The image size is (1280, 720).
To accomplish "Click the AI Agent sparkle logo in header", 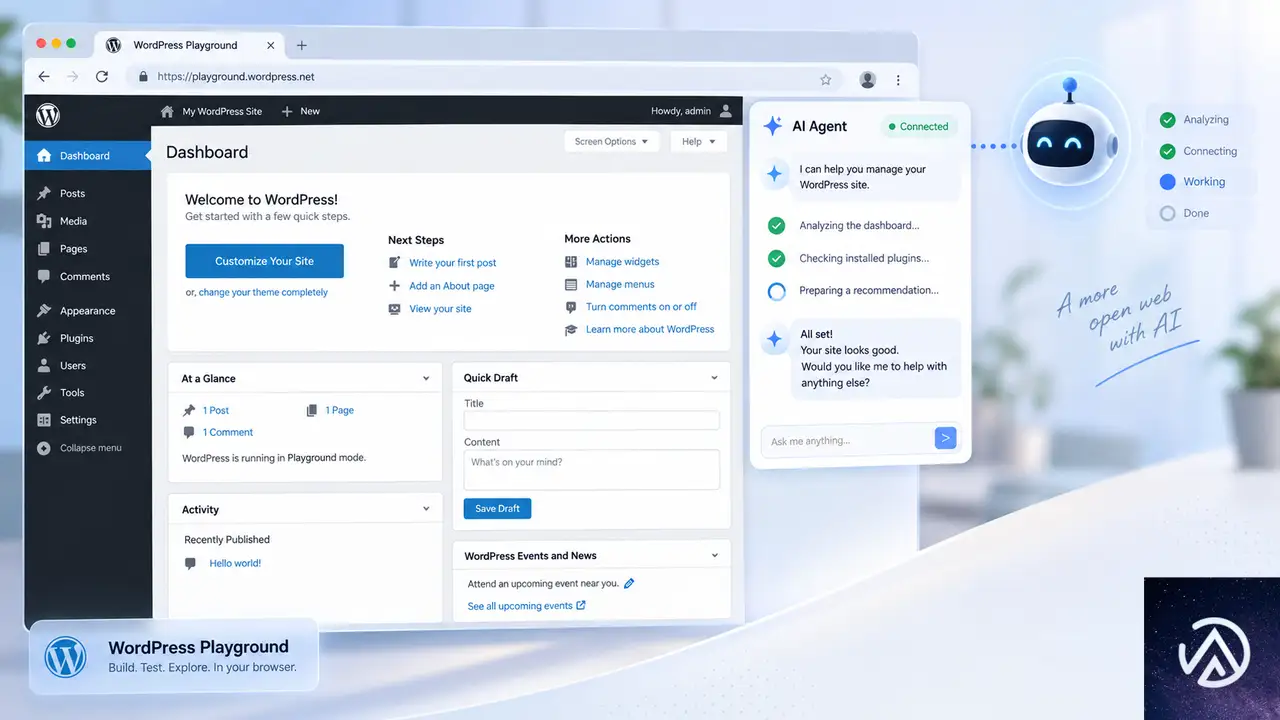I will coord(773,126).
